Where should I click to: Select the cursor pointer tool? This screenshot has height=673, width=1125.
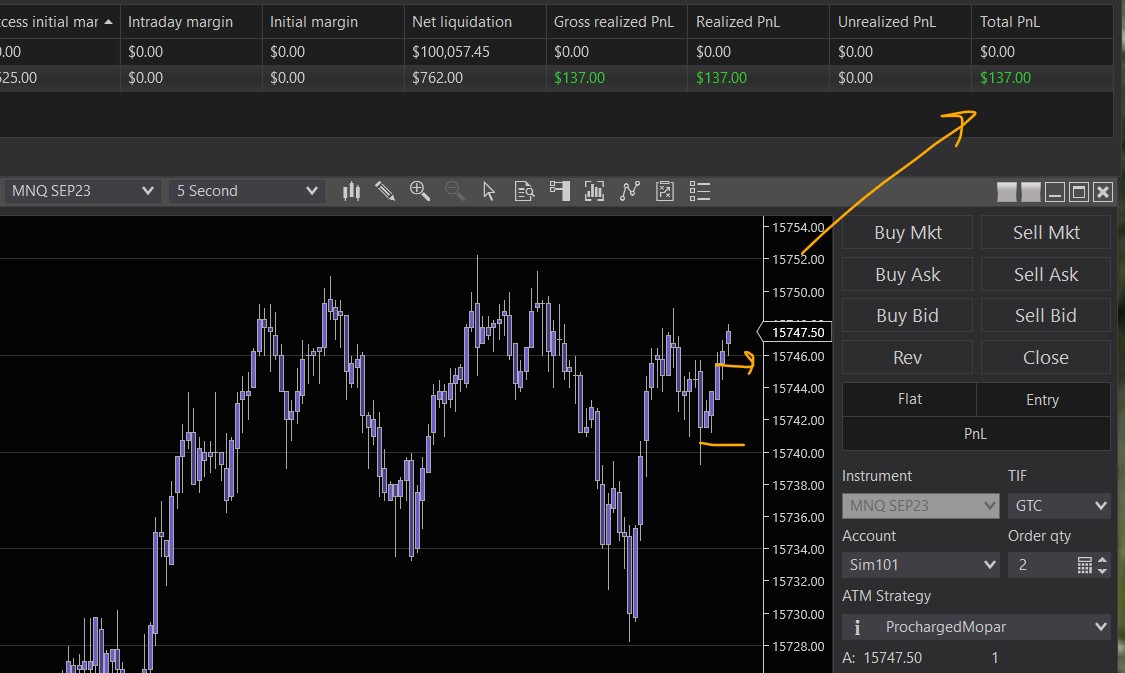coord(489,191)
